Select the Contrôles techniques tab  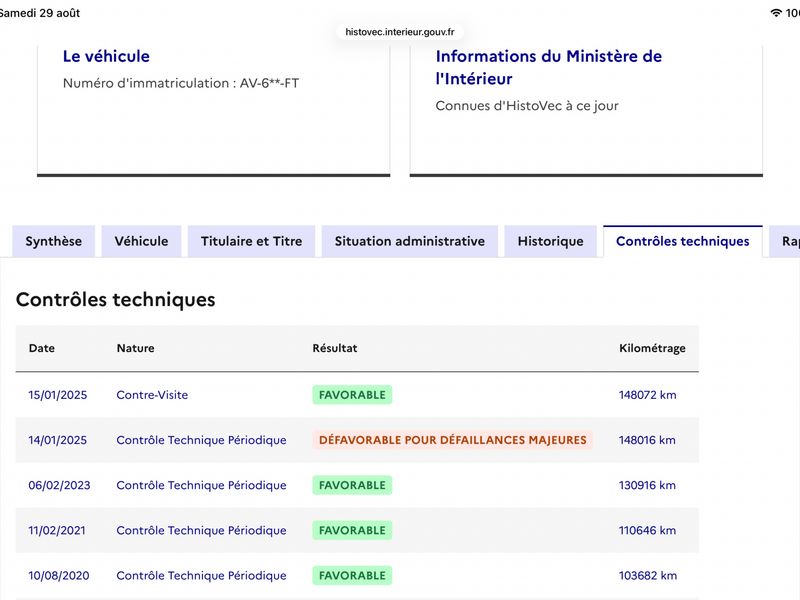pos(683,241)
